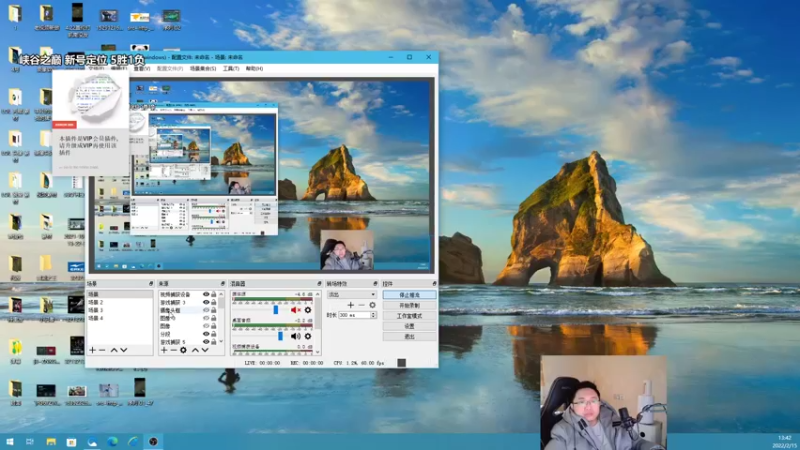The height and width of the screenshot is (450, 800).
Task: Click the red button in the VIP plugin popup
Action: point(65,124)
